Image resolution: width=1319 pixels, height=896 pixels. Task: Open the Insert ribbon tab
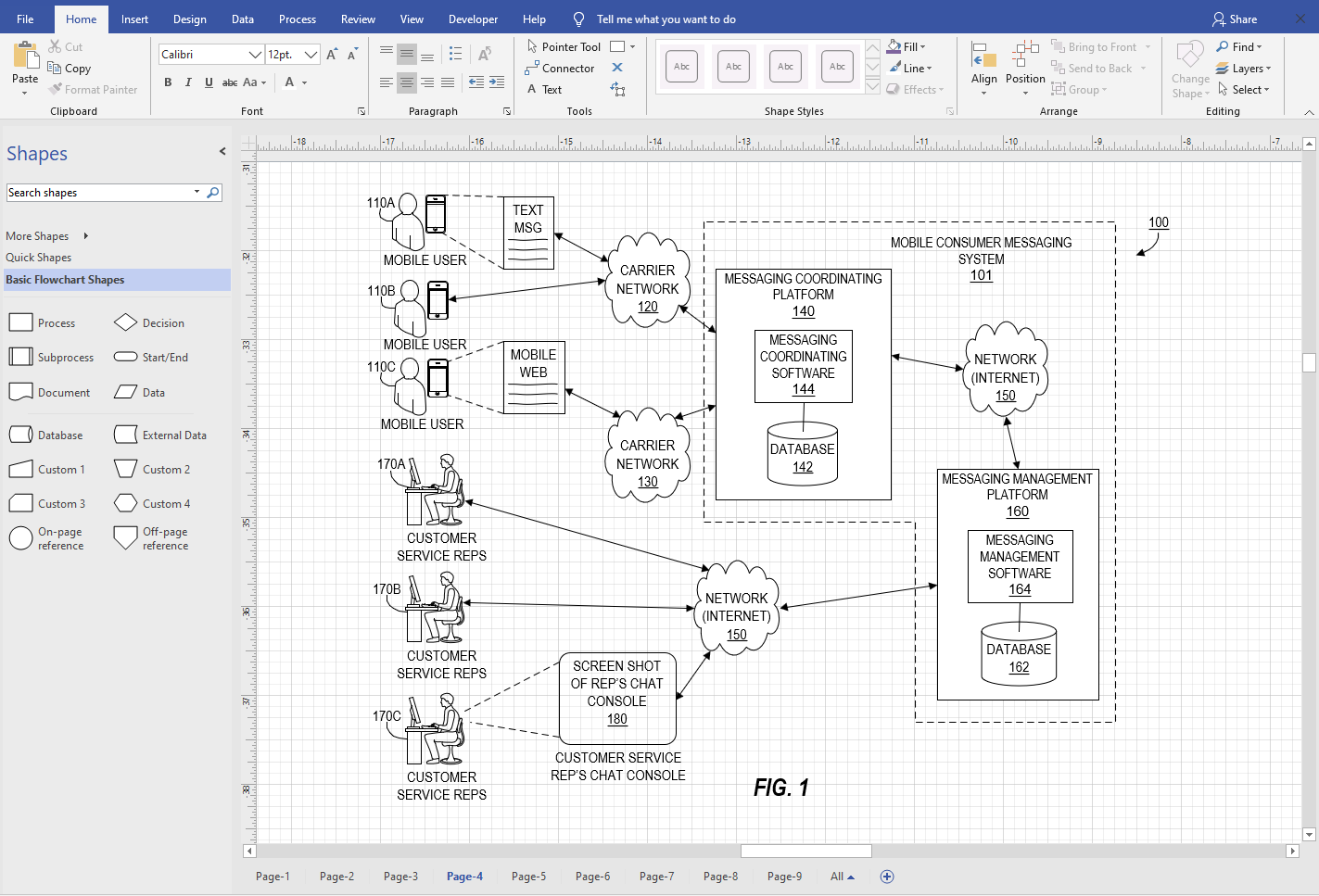pyautogui.click(x=134, y=19)
